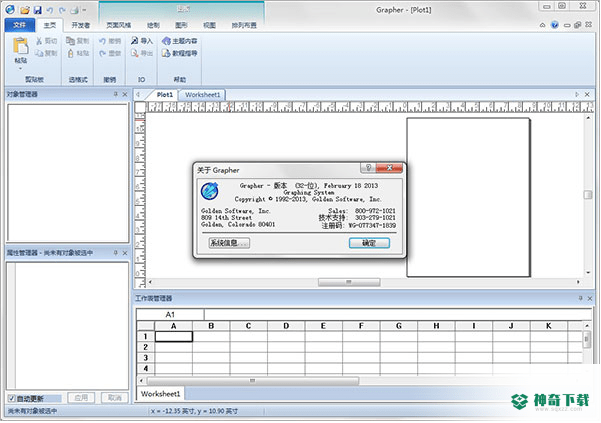The height and width of the screenshot is (423, 601).
Task: Close the About Grapher dialog with red X
Action: (x=389, y=167)
